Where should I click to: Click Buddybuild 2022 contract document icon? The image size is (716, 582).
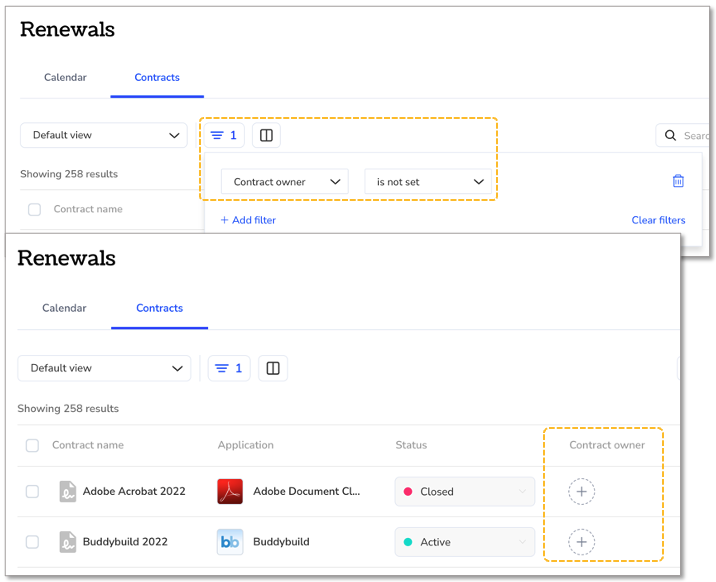click(68, 542)
